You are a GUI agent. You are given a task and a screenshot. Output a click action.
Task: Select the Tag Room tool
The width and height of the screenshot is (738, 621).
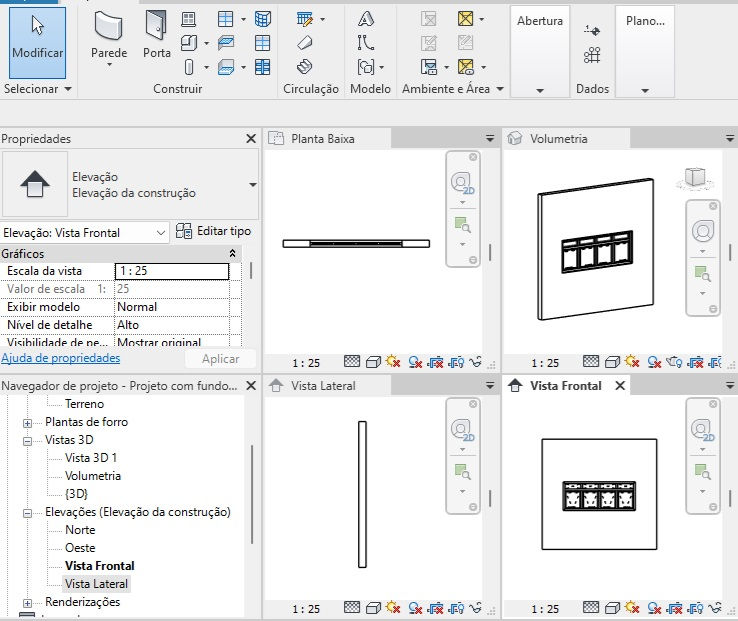pyautogui.click(x=429, y=67)
